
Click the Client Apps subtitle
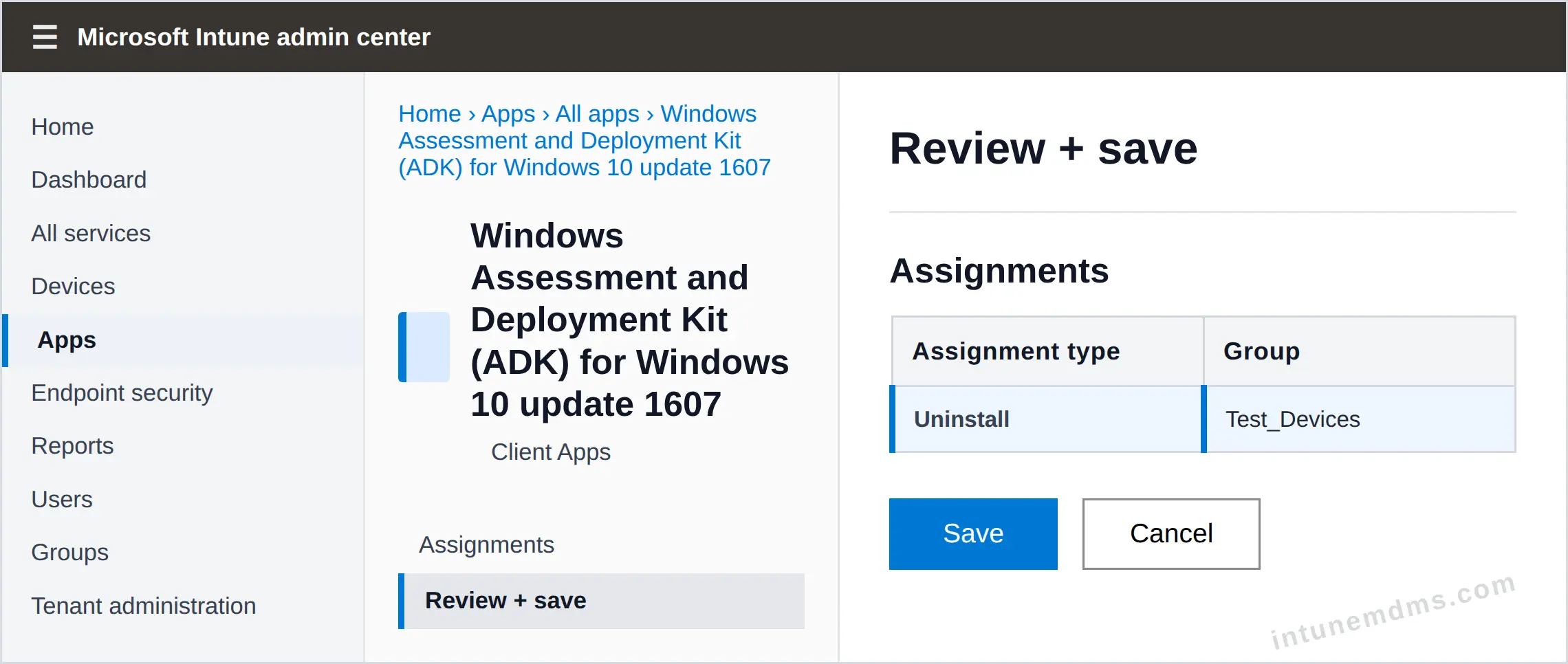click(551, 452)
